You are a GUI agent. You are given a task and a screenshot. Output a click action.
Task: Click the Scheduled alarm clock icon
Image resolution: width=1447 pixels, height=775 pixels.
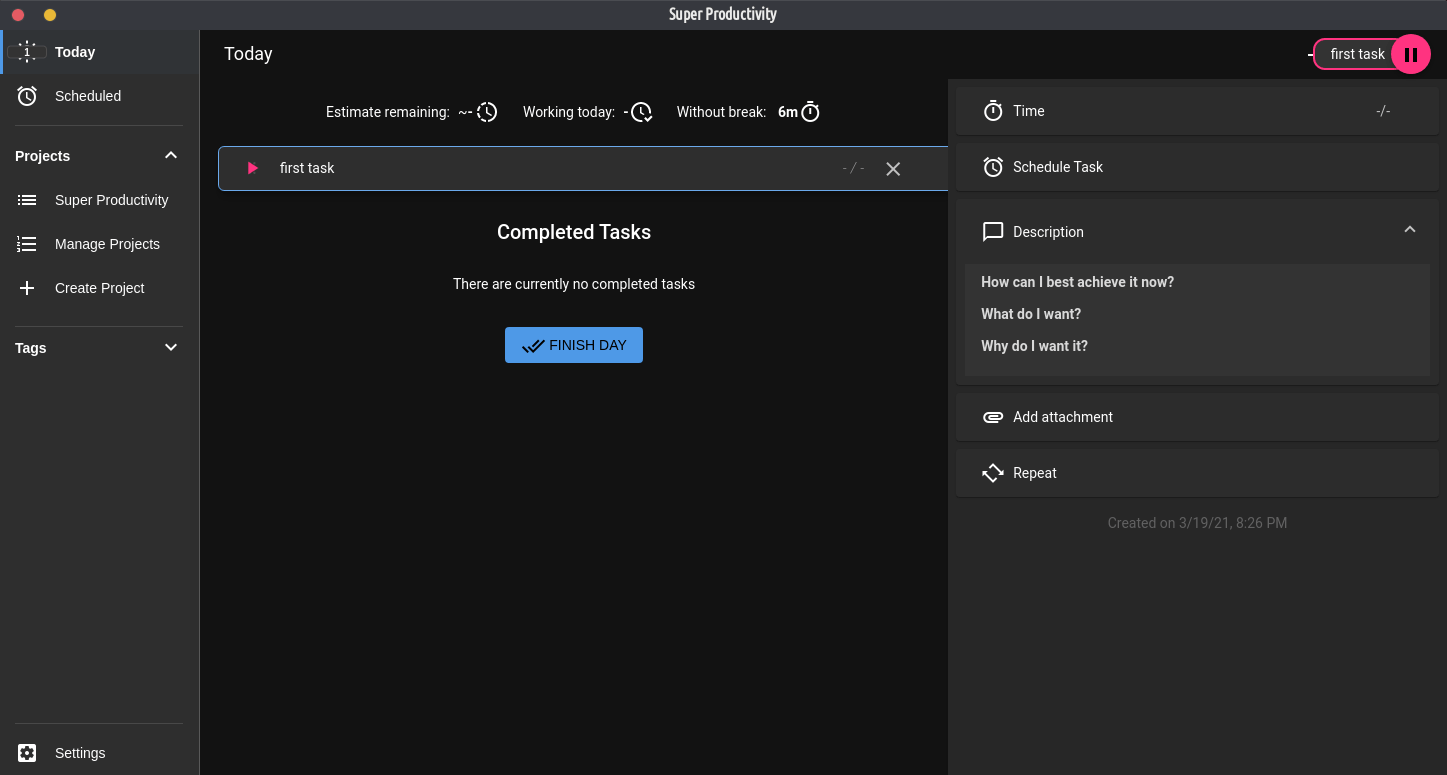[27, 96]
